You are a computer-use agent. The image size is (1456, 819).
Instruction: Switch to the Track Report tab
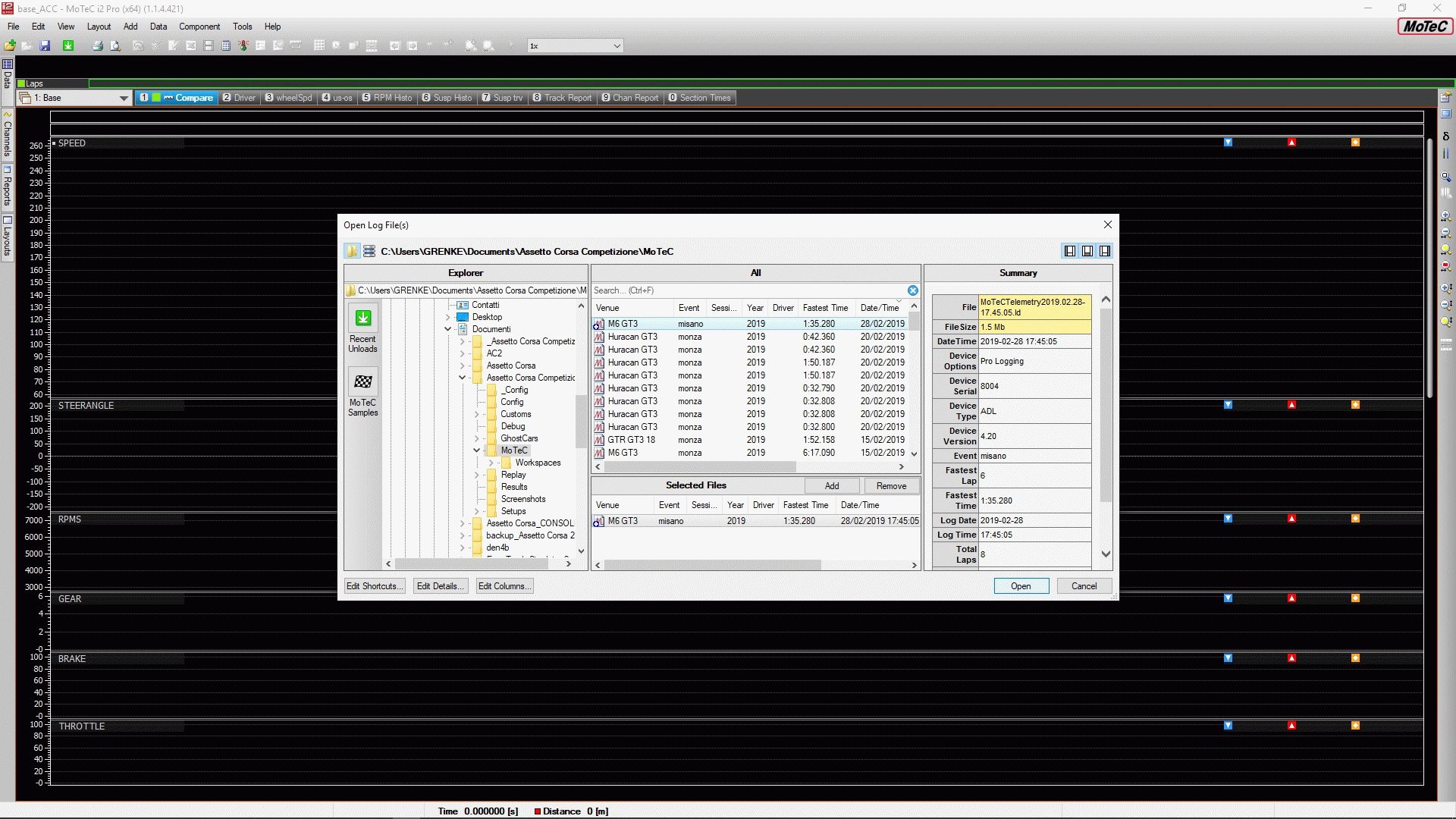(x=562, y=98)
